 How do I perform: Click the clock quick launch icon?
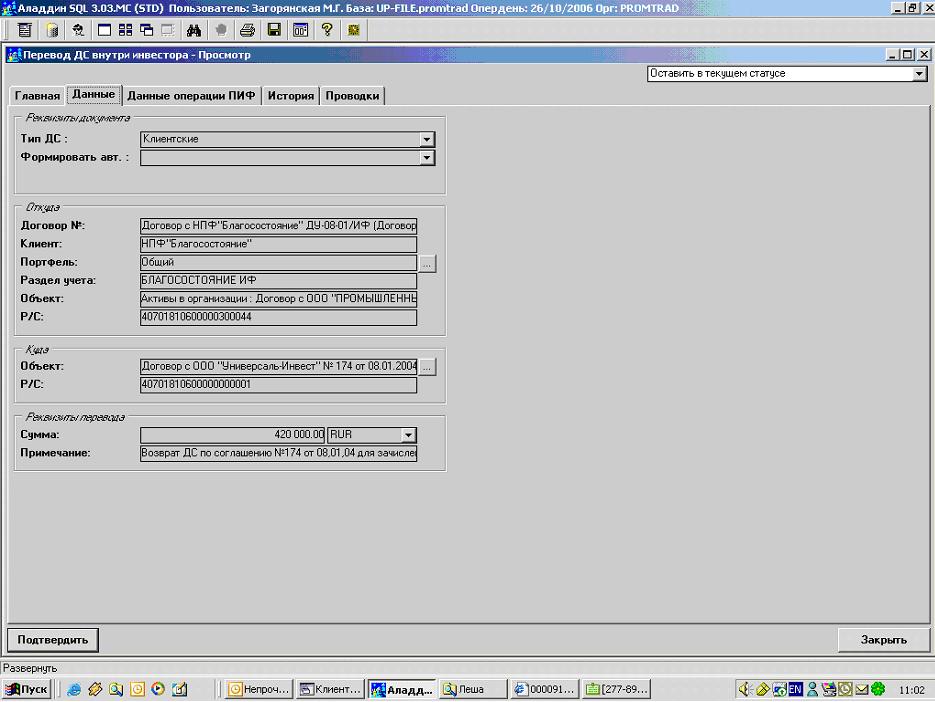click(137, 689)
